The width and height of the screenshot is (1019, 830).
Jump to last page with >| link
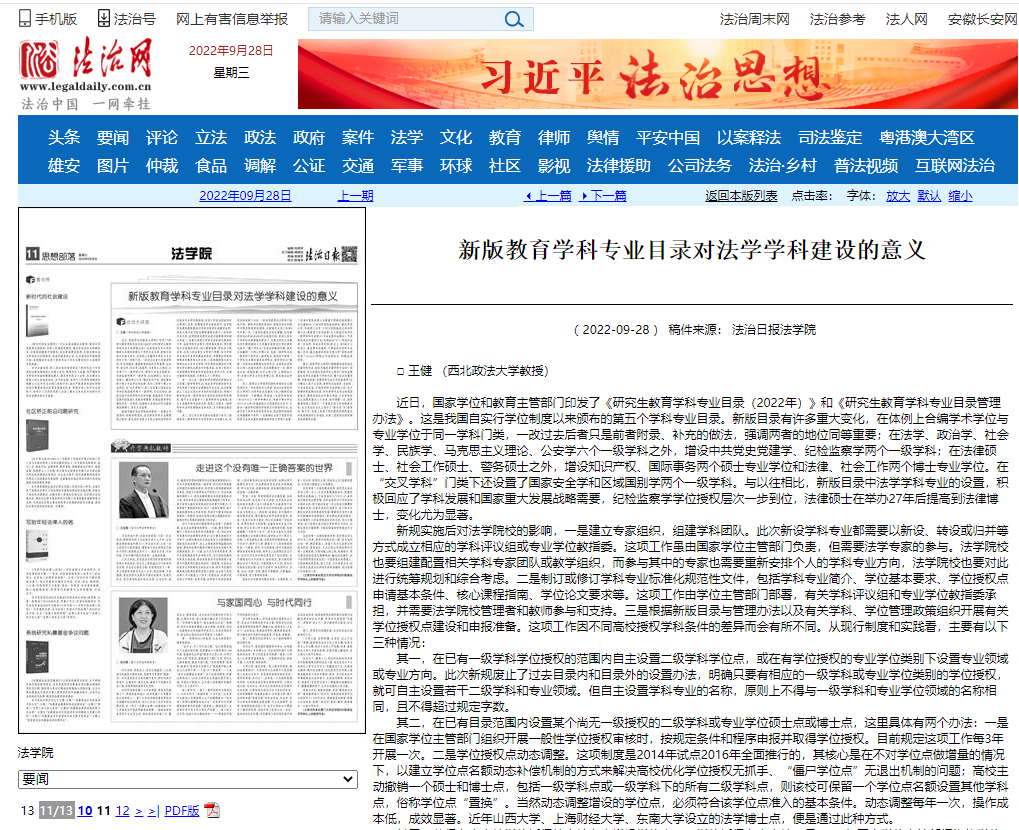pos(153,811)
